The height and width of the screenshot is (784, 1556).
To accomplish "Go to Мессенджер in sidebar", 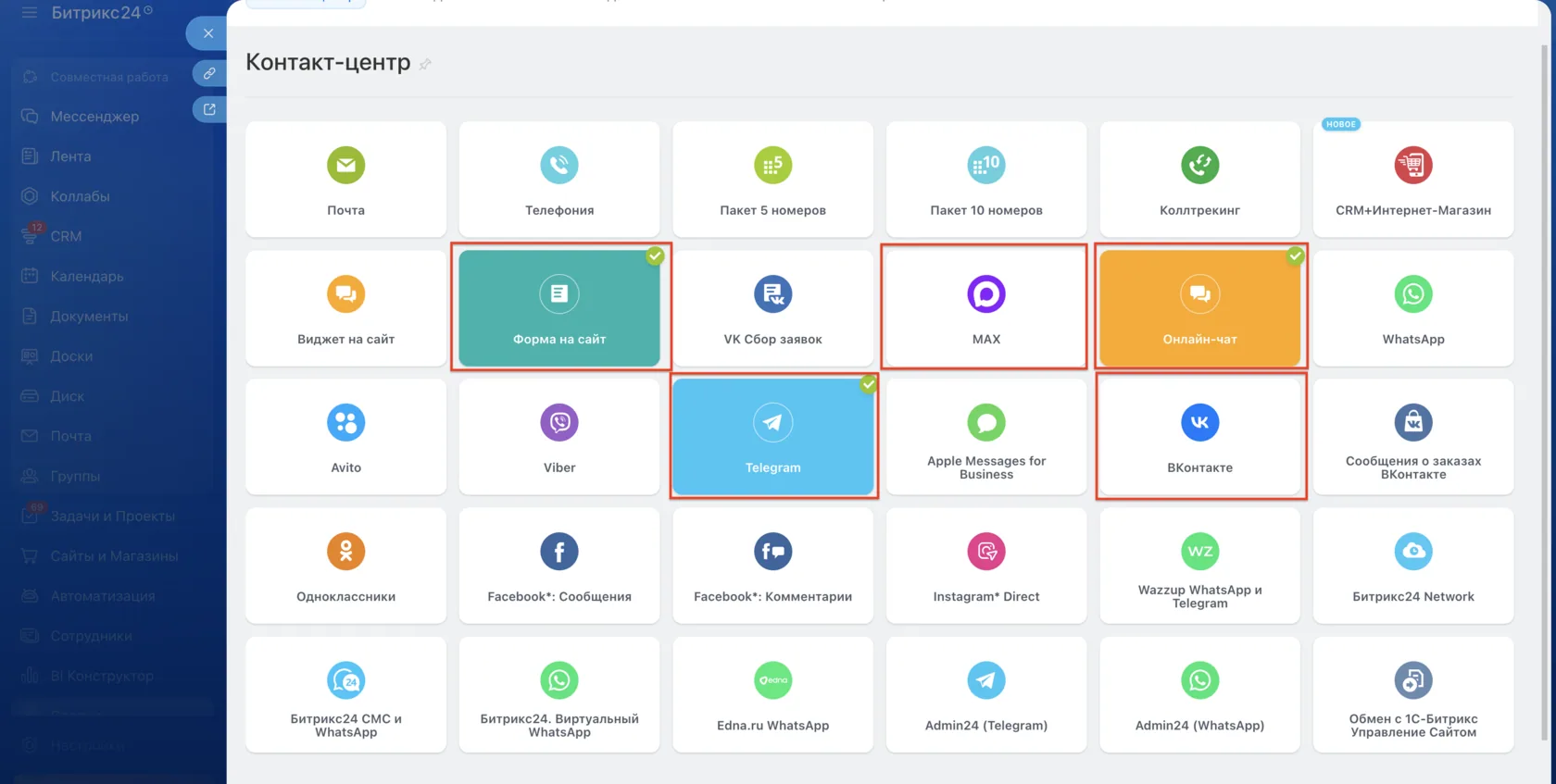I will (x=94, y=117).
